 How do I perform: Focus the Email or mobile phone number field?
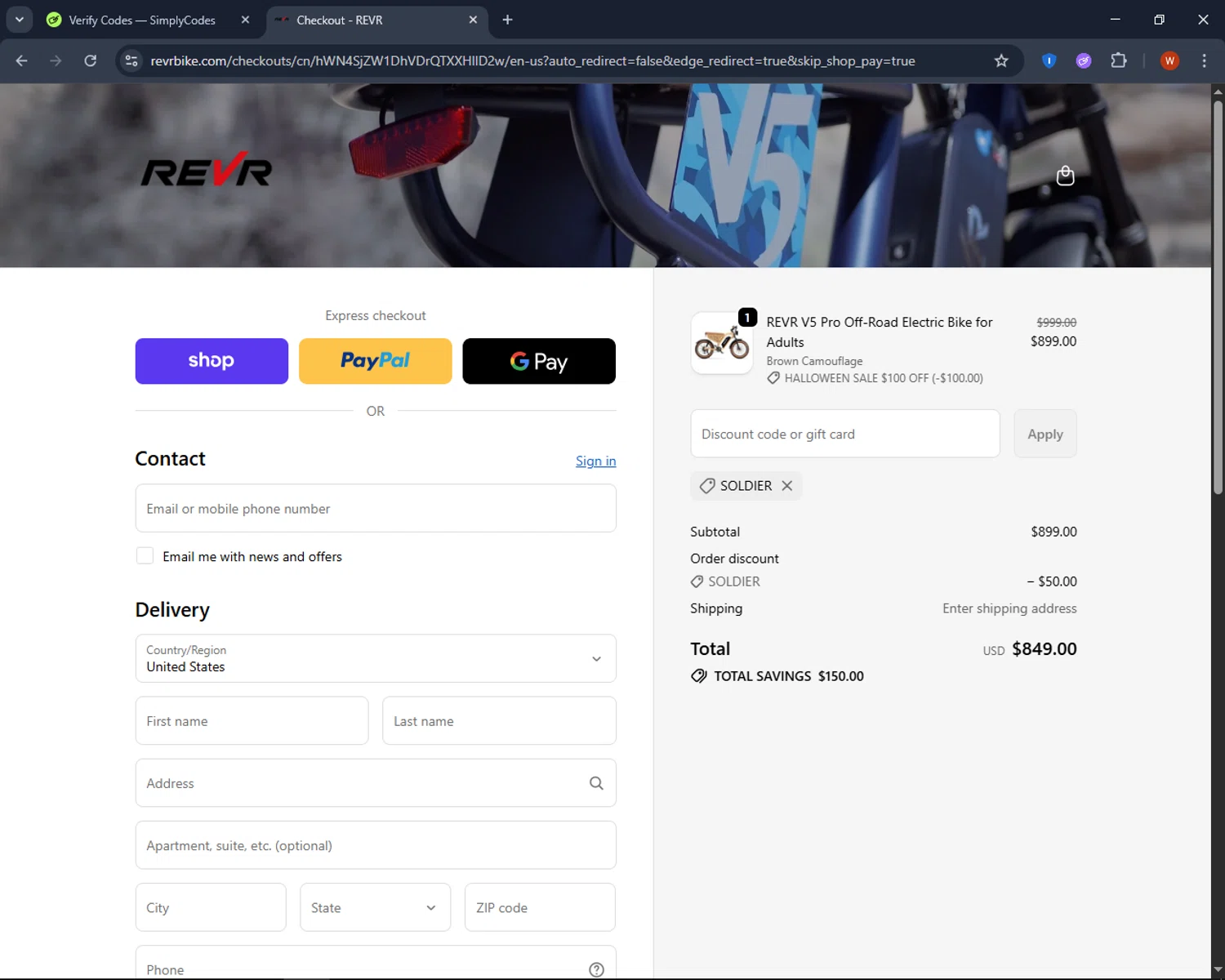click(x=376, y=508)
